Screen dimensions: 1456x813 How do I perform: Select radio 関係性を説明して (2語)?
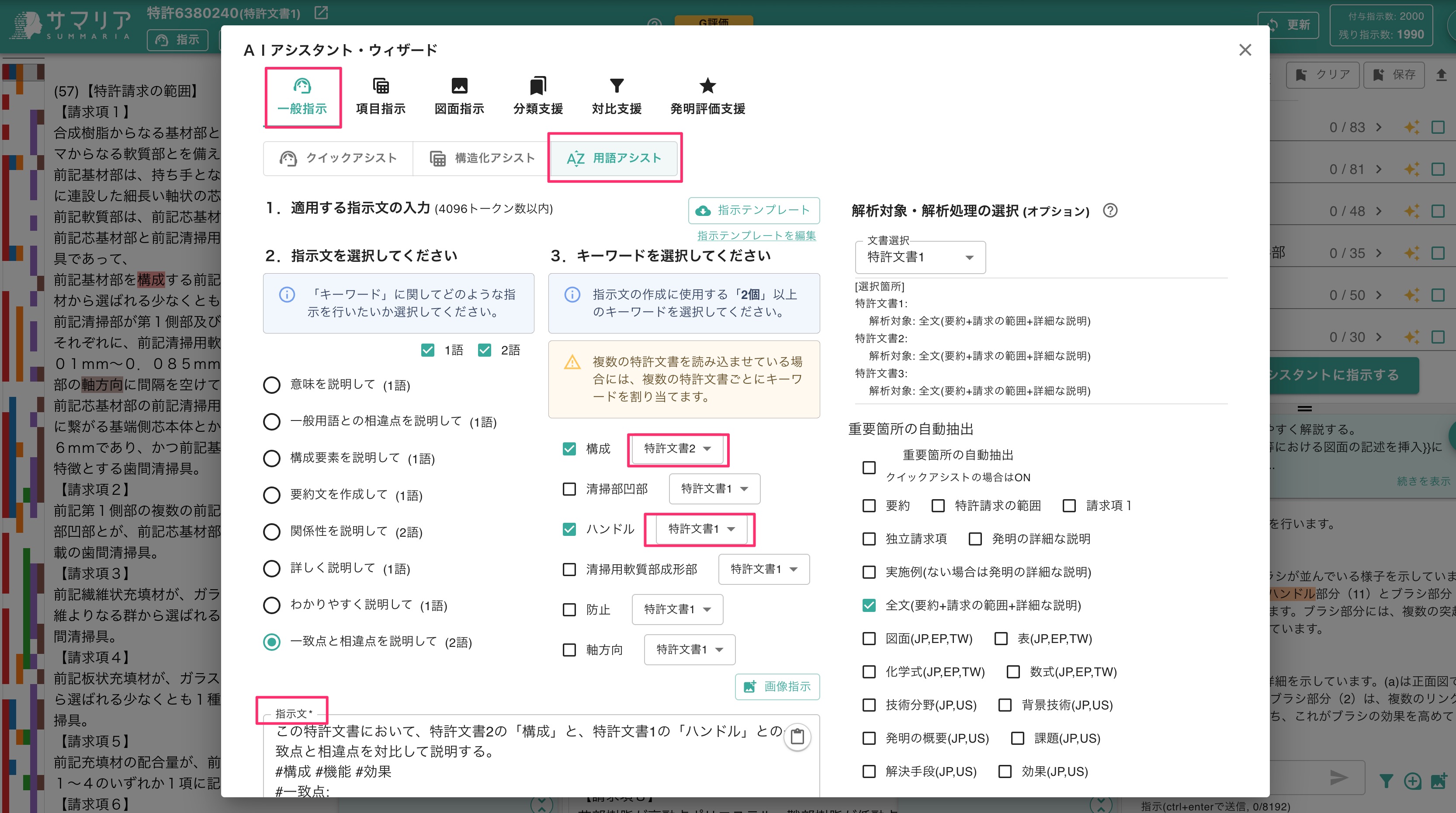coord(272,532)
